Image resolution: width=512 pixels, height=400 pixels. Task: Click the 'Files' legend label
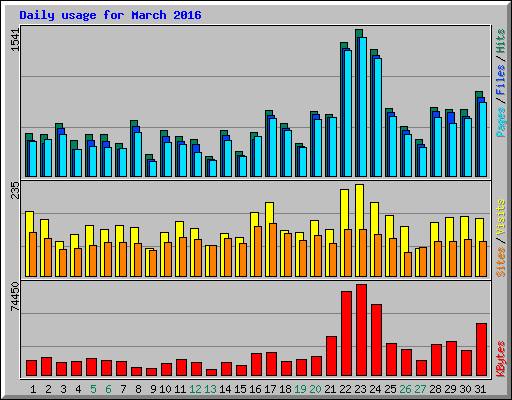point(501,79)
